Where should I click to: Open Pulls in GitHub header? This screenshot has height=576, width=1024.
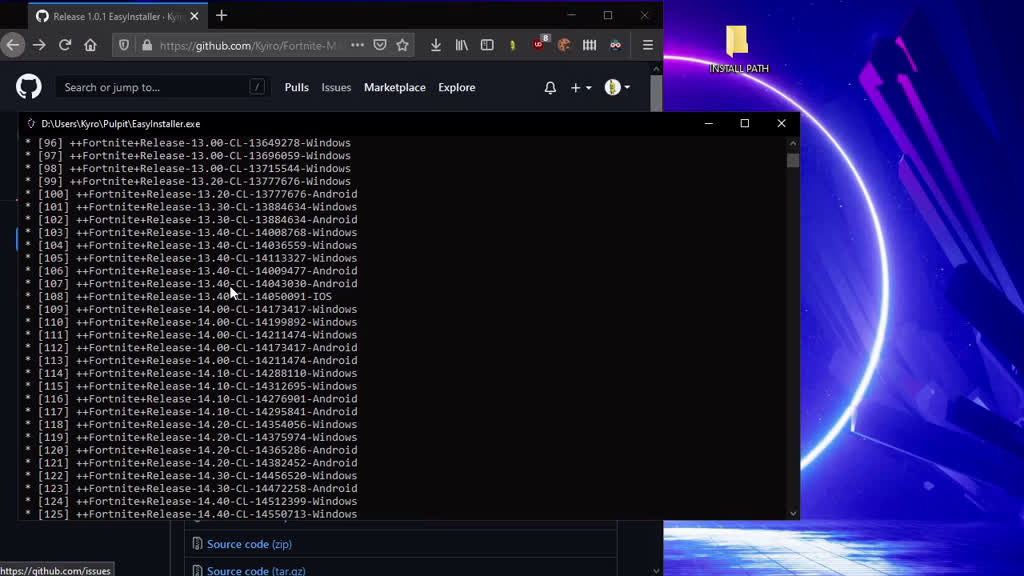(296, 88)
